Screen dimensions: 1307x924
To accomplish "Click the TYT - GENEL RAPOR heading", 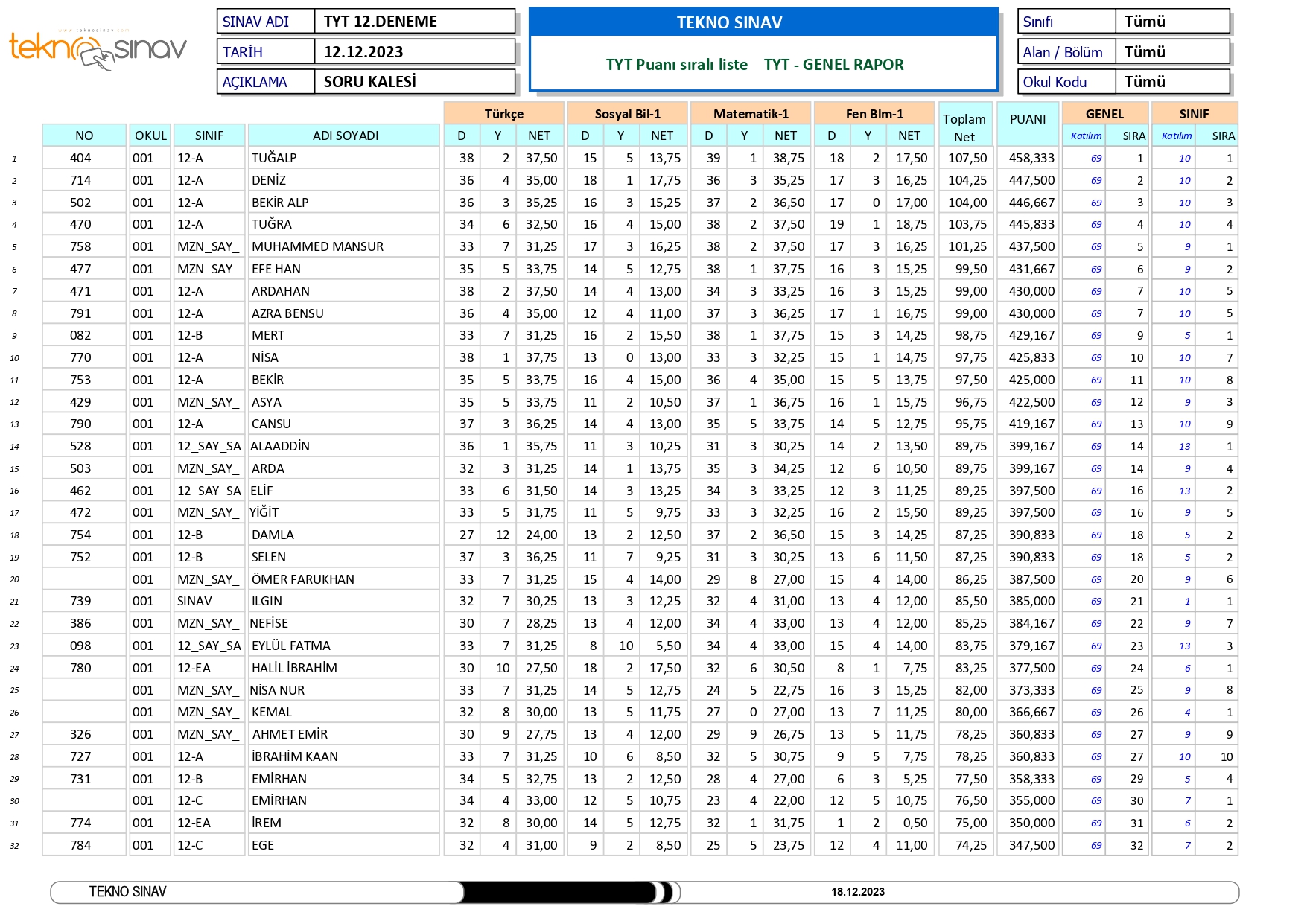I will click(x=833, y=65).
